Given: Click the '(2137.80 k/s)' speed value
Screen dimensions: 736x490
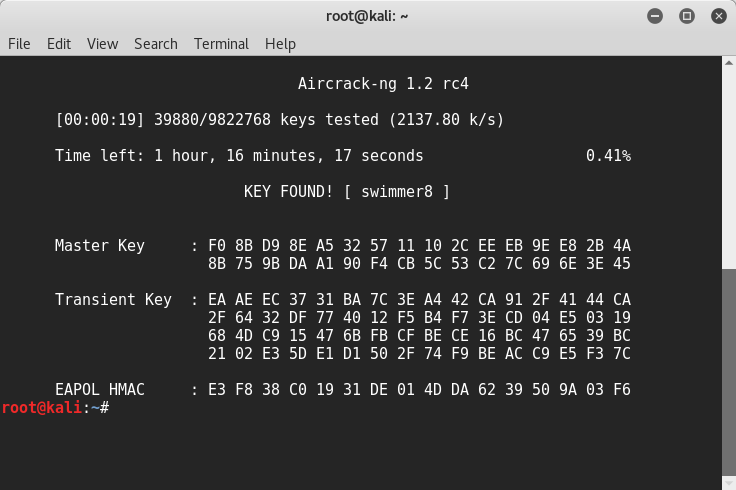Looking at the screenshot, I should coord(446,120).
